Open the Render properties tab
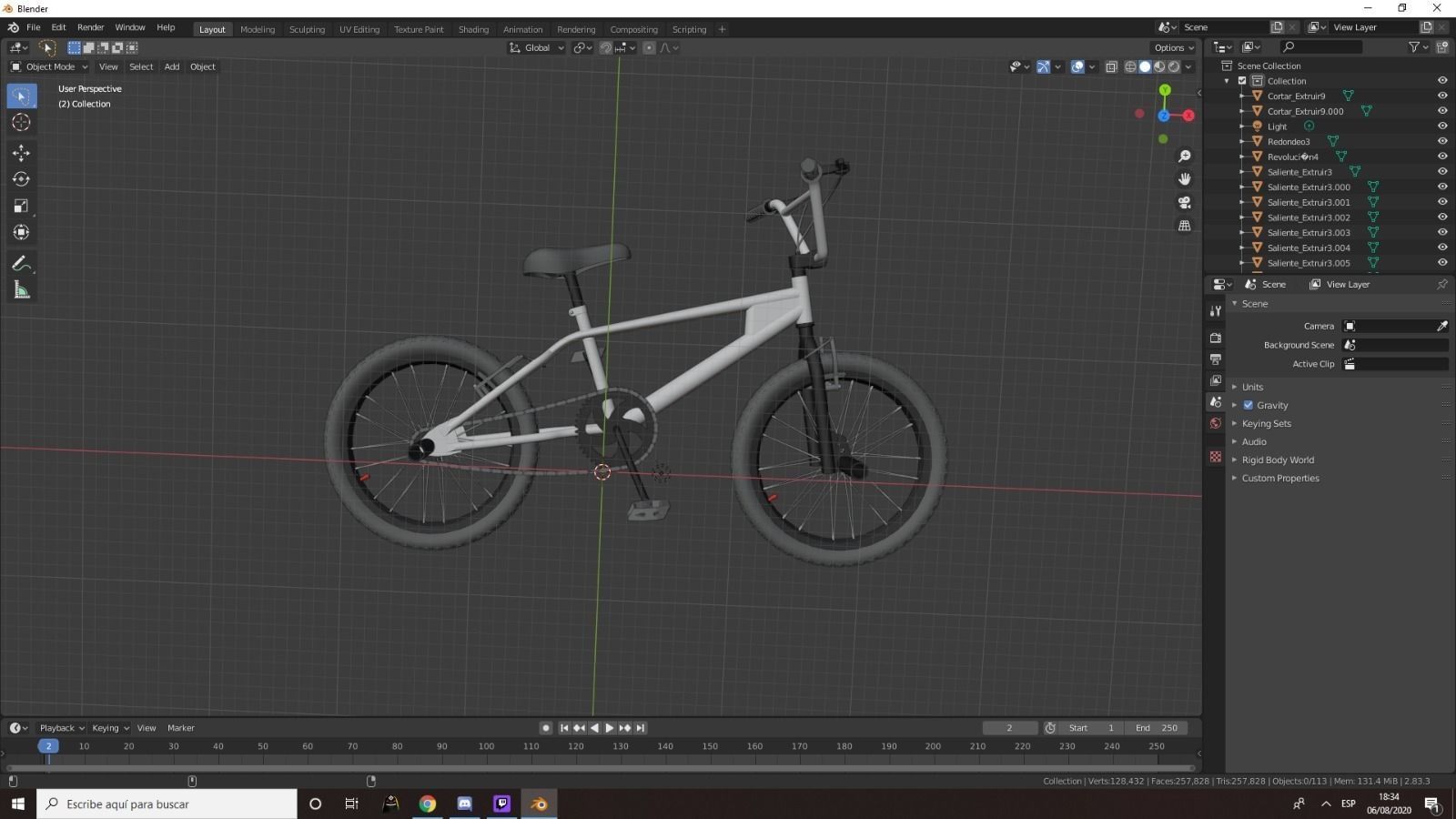1456x819 pixels. [1216, 338]
